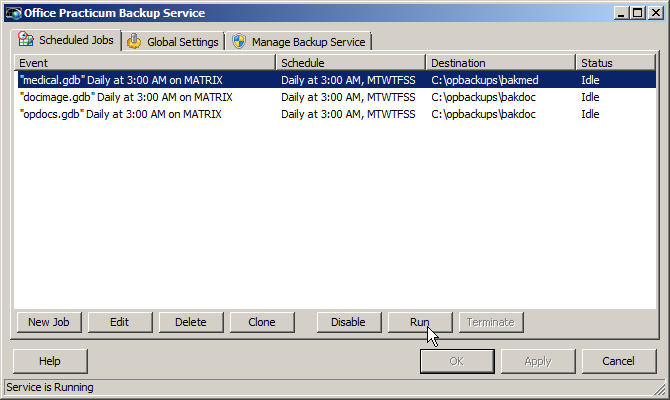670x400 pixels.
Task: Click the shield icon on Manage Backup Service
Action: point(239,41)
